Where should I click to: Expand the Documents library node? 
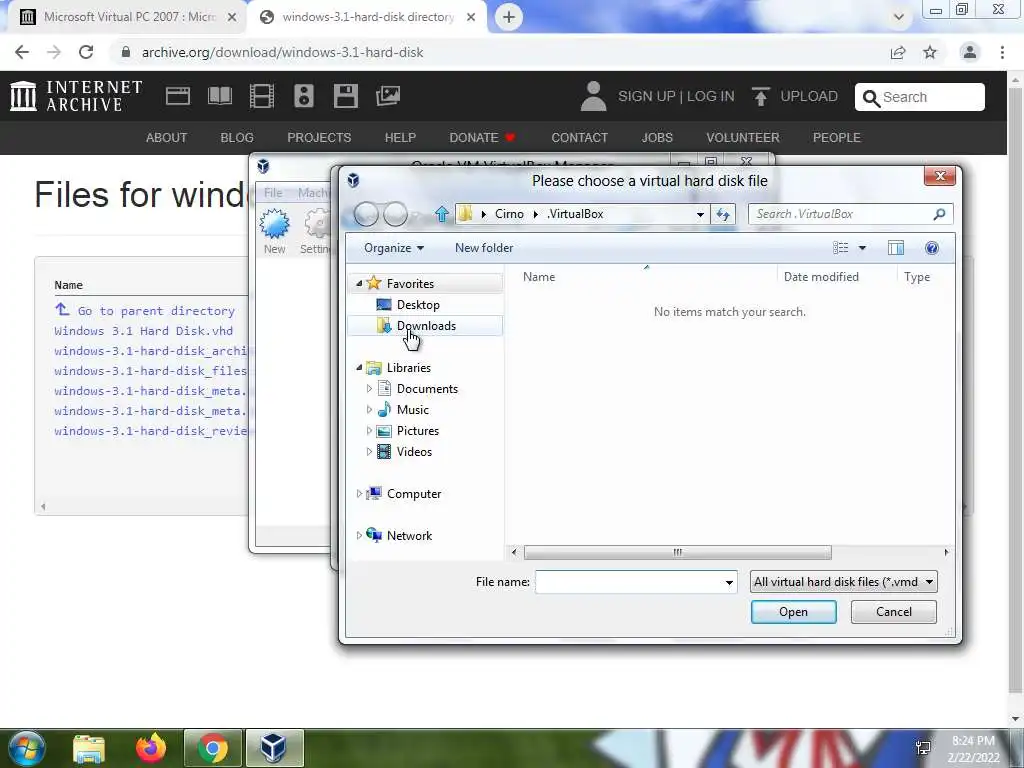pyautogui.click(x=369, y=389)
